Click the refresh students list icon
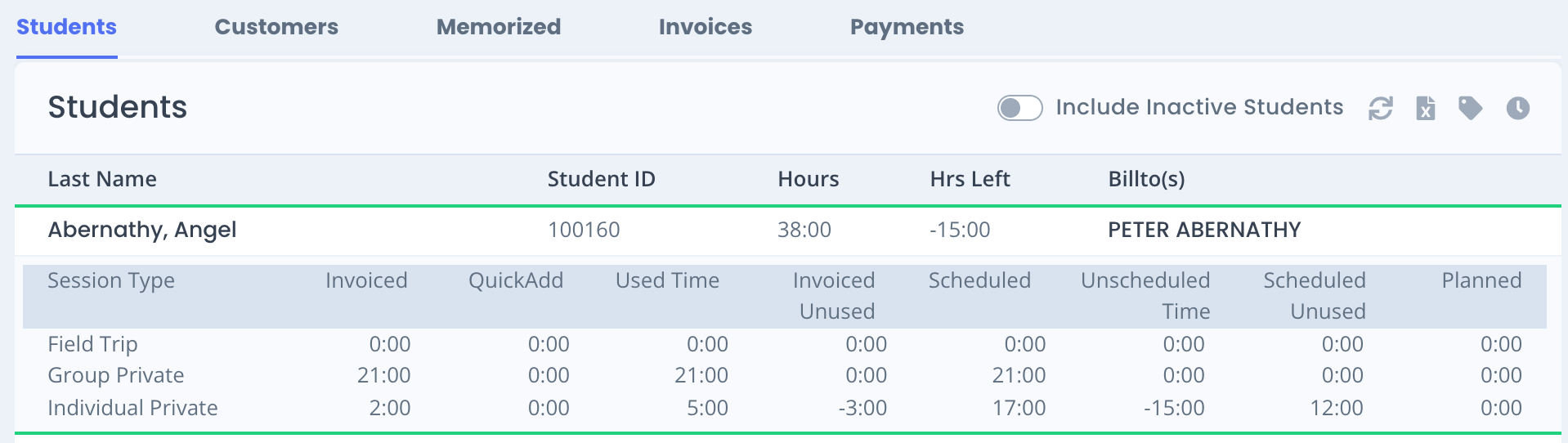Image resolution: width=1568 pixels, height=443 pixels. (1381, 108)
